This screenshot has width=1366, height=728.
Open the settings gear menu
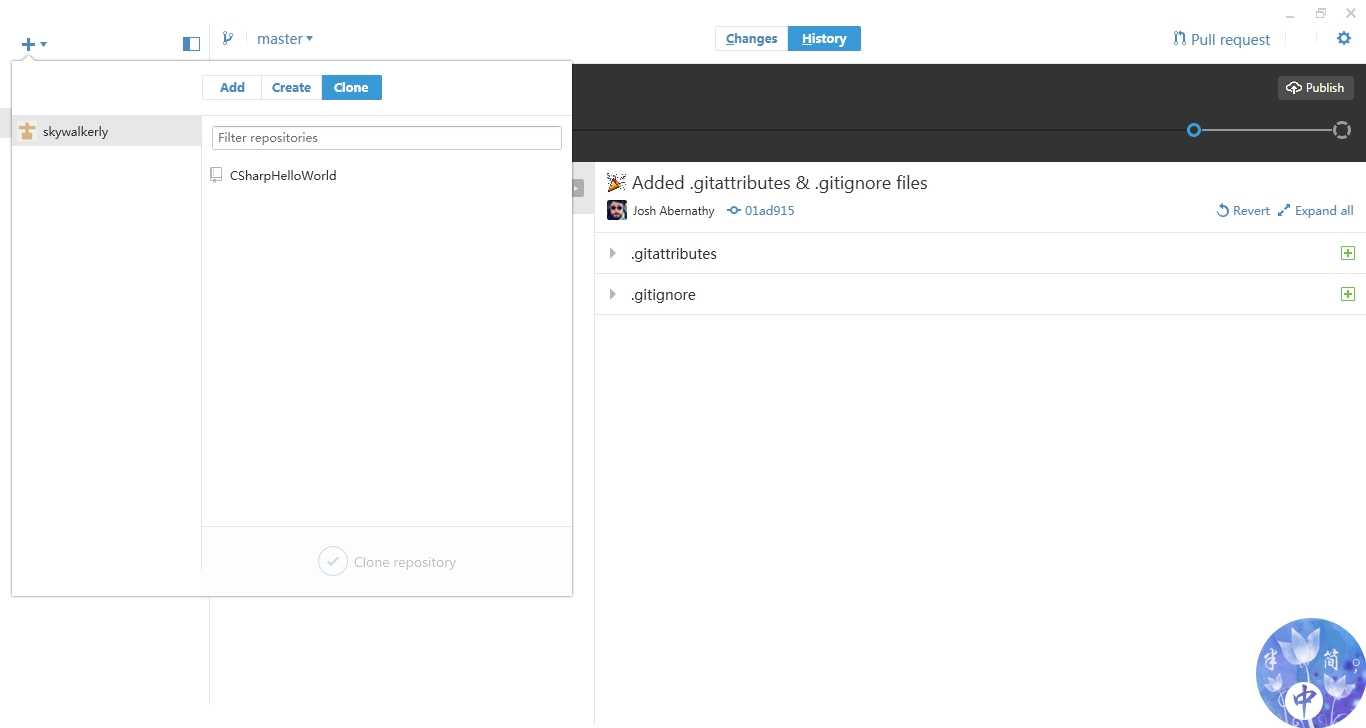click(1344, 38)
